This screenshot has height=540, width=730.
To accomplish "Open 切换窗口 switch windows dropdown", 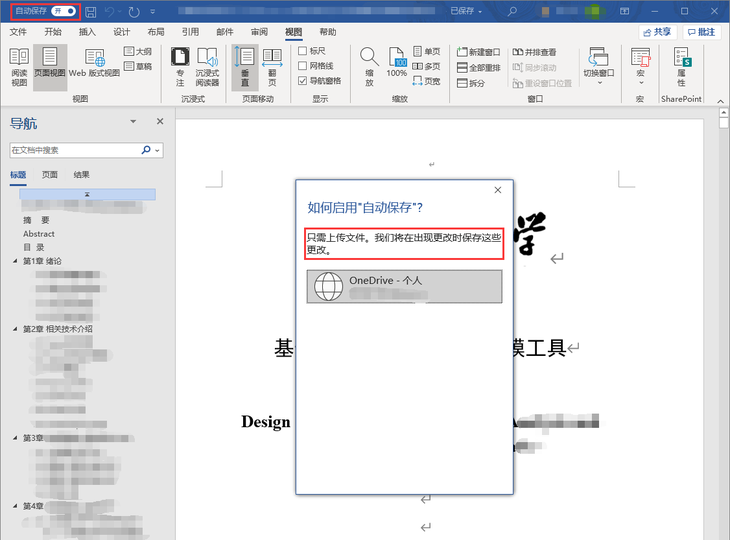I will pyautogui.click(x=599, y=67).
